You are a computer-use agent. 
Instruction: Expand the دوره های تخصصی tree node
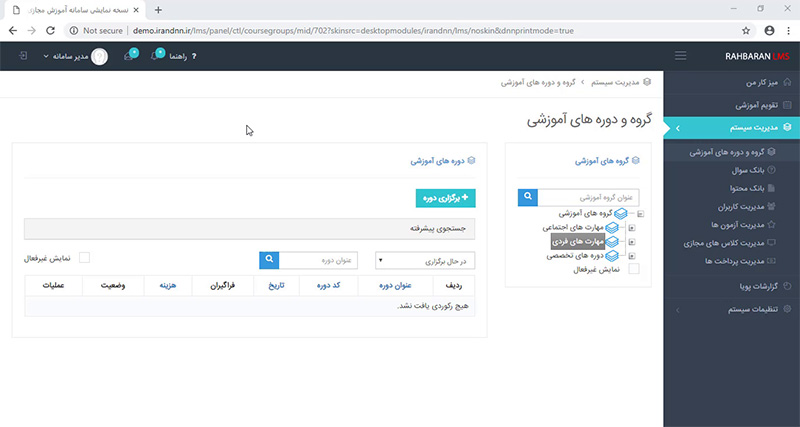(x=631, y=255)
